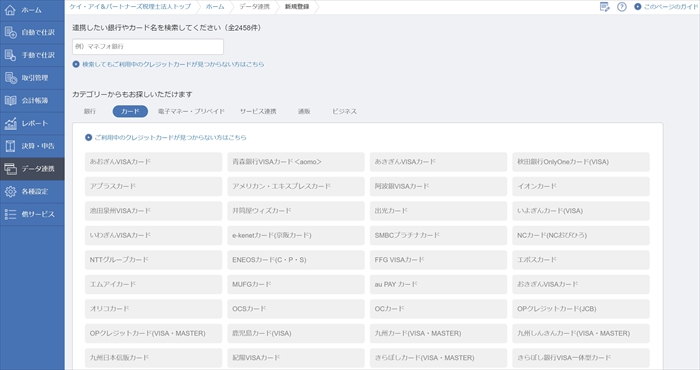Choose オリコカード
Viewport: 700px width, 370px height.
pyautogui.click(x=154, y=309)
